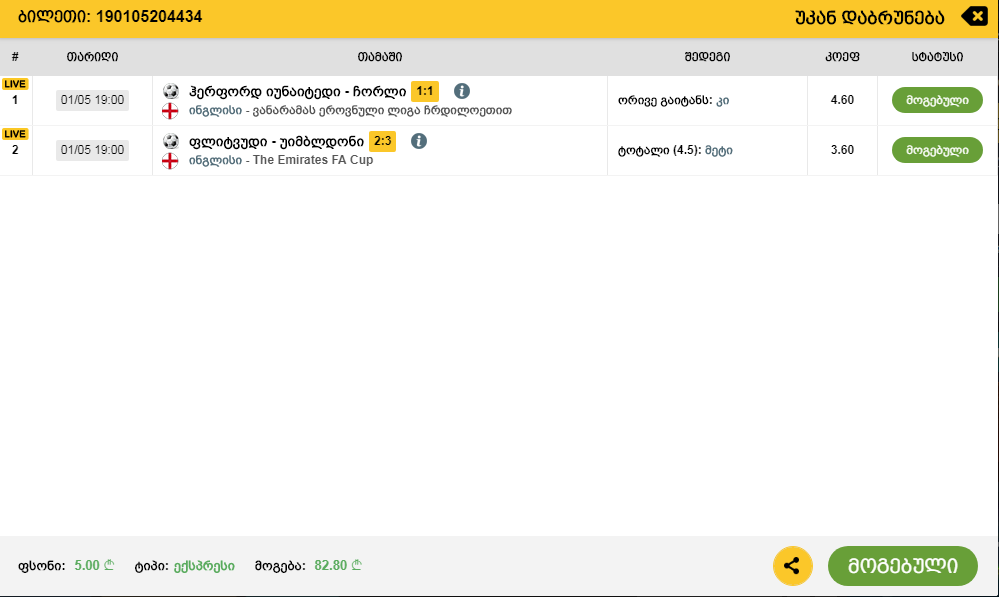Click ვანარამას ეროვნული ლიგა league text
The width and height of the screenshot is (999, 597).
click(x=382, y=110)
